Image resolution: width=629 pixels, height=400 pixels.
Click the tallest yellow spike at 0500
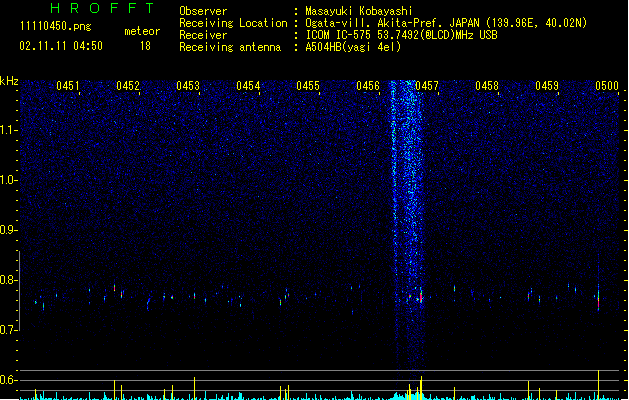[x=599, y=384]
